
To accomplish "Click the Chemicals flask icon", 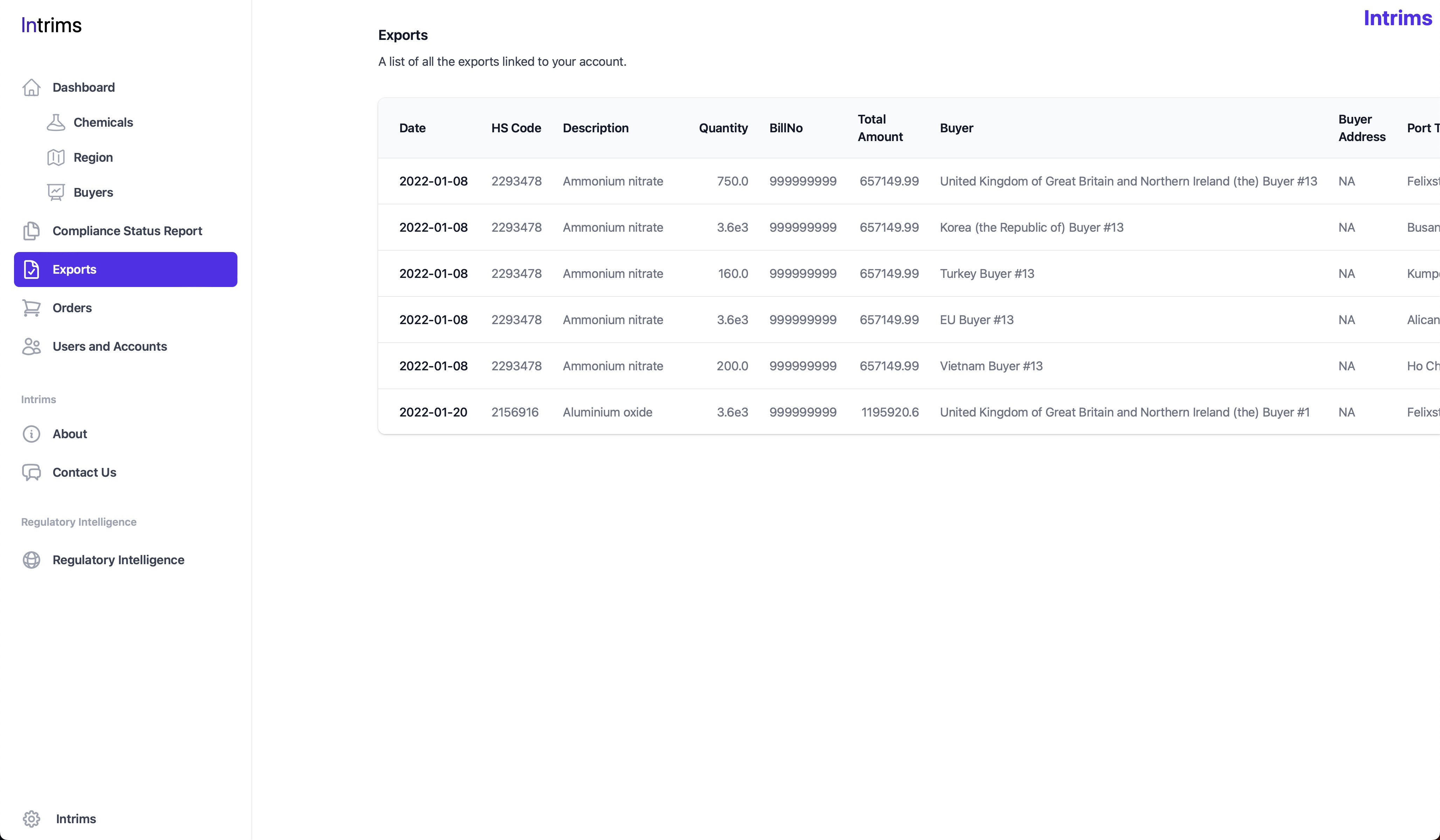I will click(x=55, y=122).
